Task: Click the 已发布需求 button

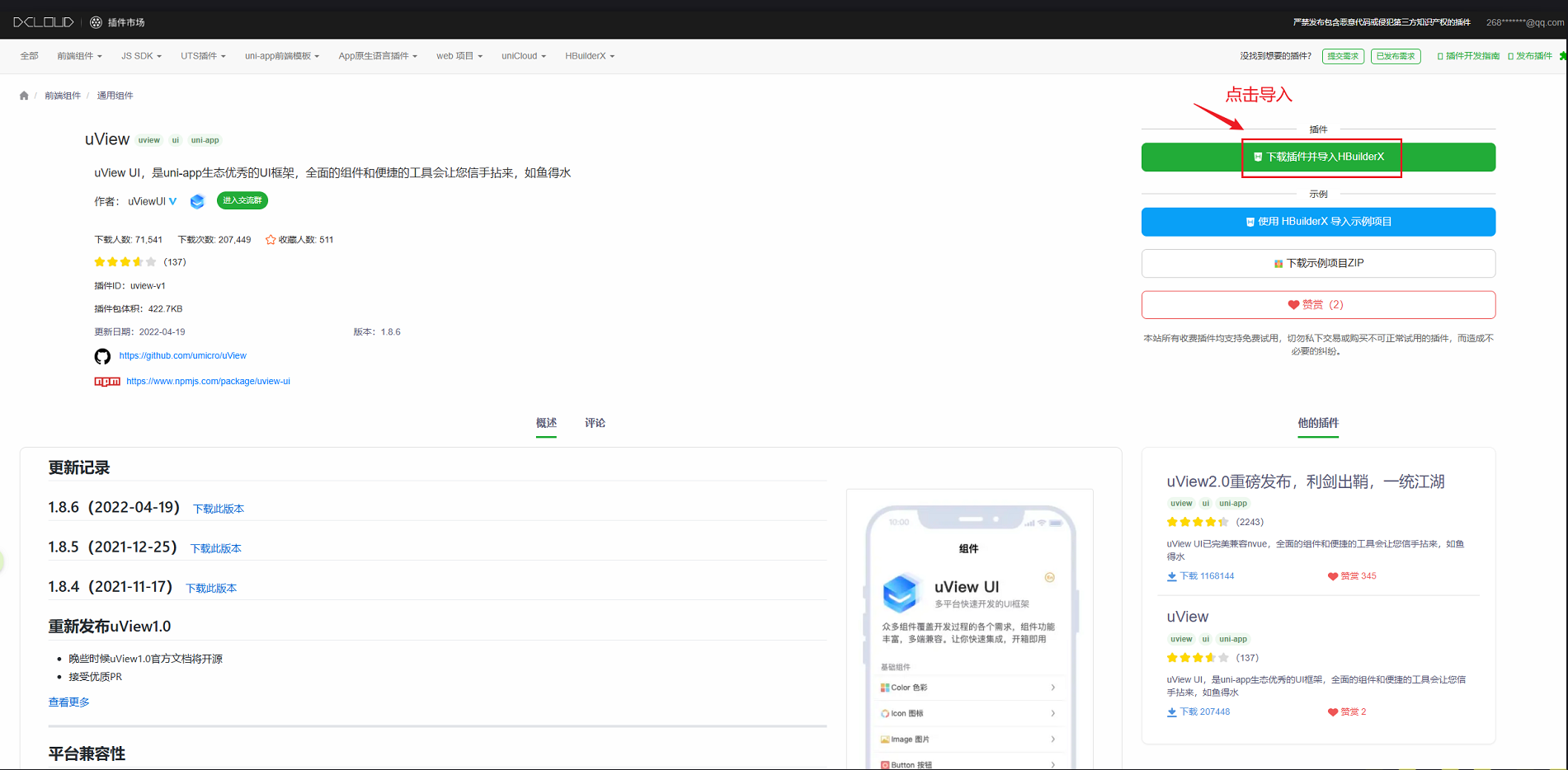Action: [1396, 56]
